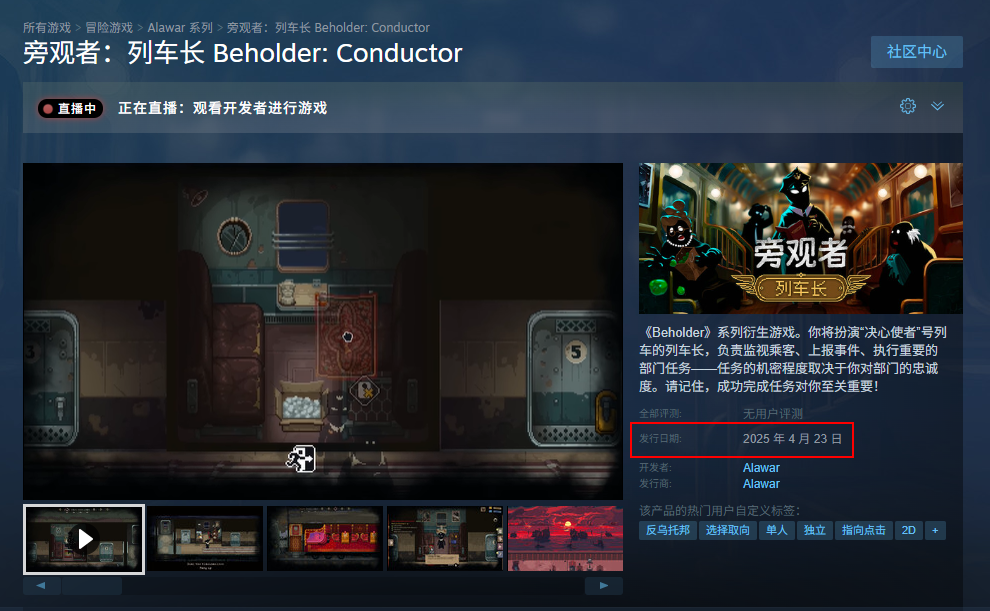Play the trailer video thumbnail
The height and width of the screenshot is (611, 990).
(x=84, y=539)
